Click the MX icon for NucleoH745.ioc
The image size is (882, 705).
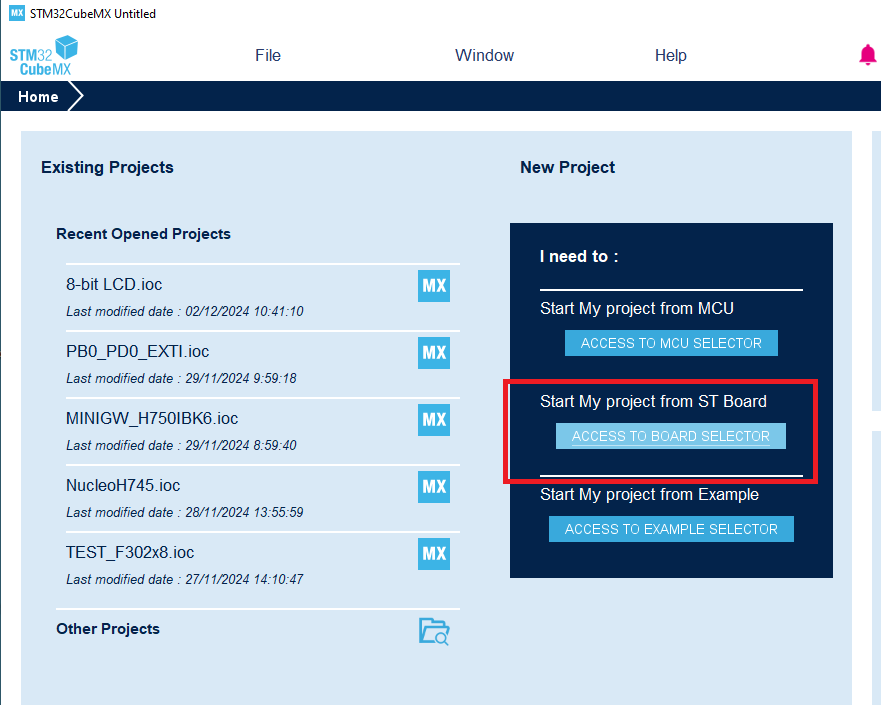click(434, 487)
